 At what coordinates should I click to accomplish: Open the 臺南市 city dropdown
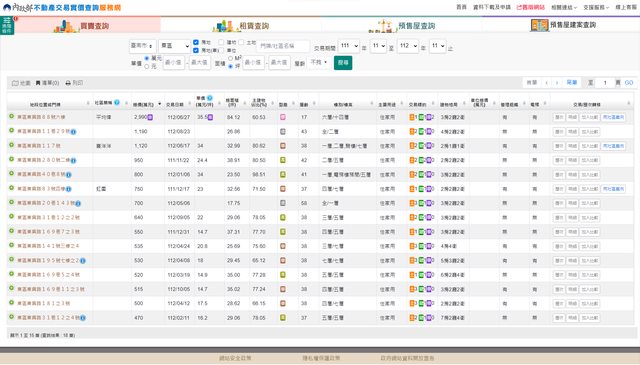[142, 46]
